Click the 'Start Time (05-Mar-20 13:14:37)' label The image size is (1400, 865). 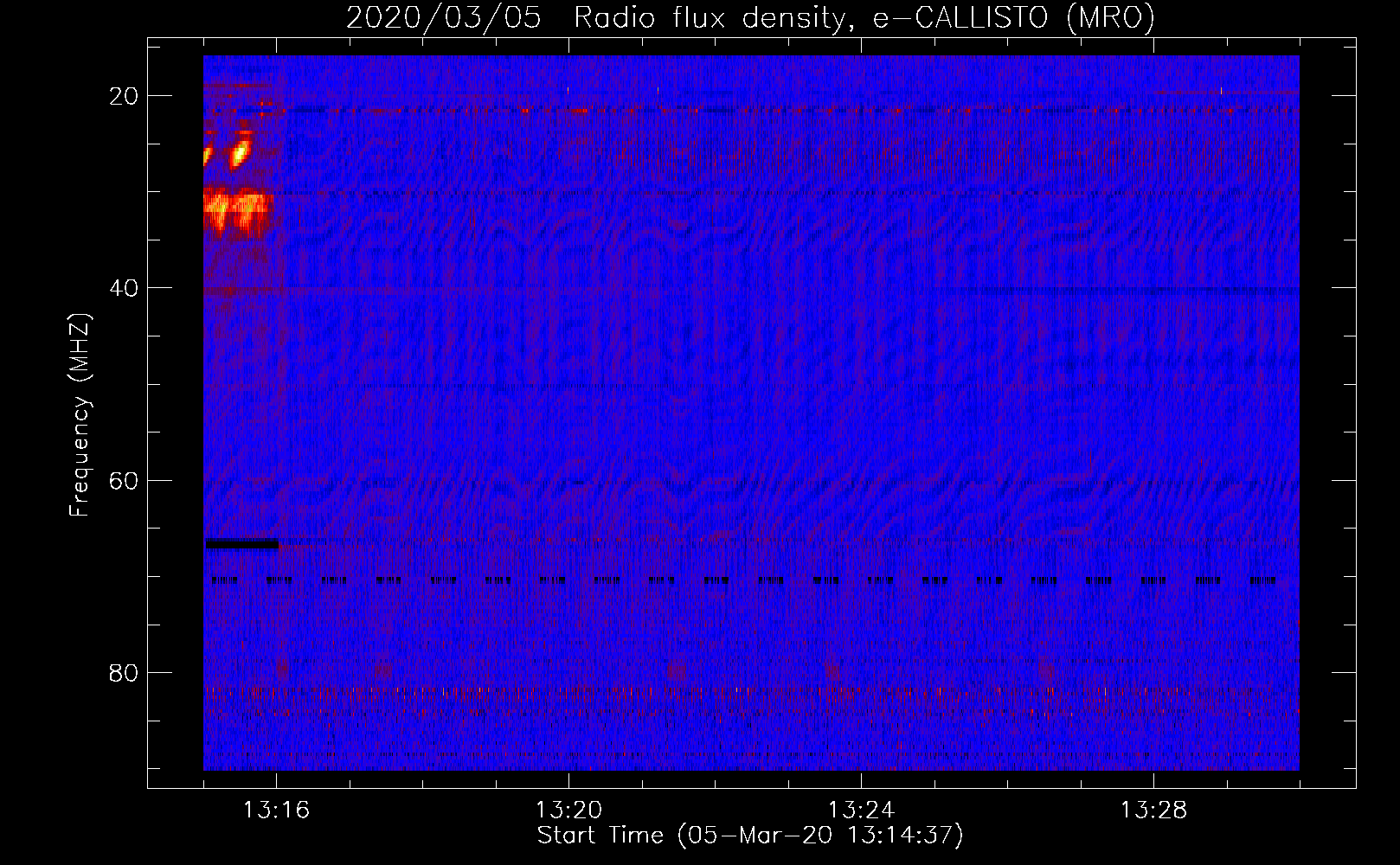coord(750,836)
